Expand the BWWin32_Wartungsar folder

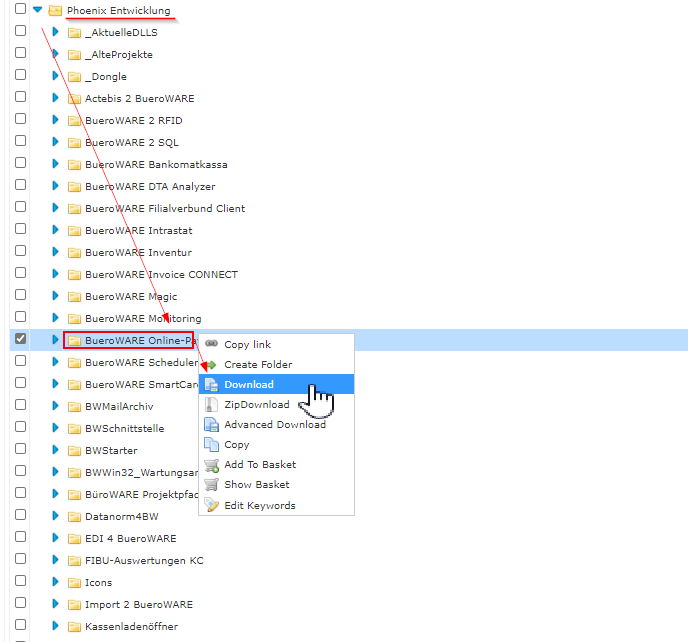(x=55, y=471)
